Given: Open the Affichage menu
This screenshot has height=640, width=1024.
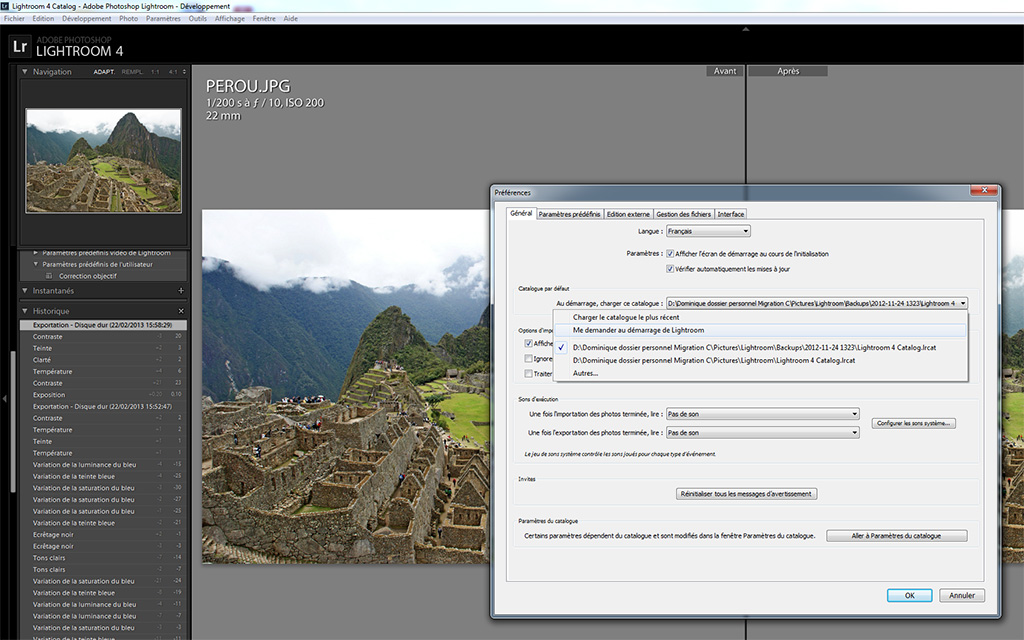Looking at the screenshot, I should [x=230, y=19].
